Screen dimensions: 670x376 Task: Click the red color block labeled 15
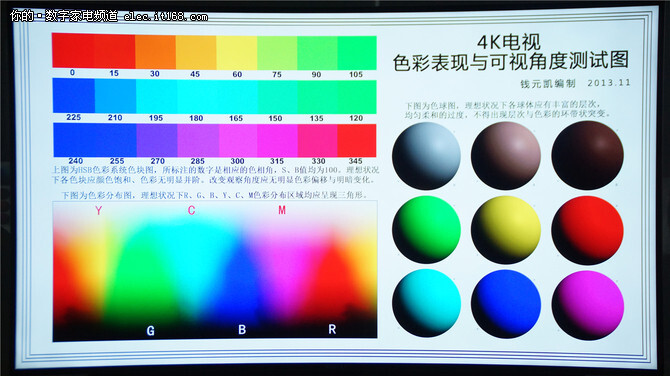coord(115,51)
